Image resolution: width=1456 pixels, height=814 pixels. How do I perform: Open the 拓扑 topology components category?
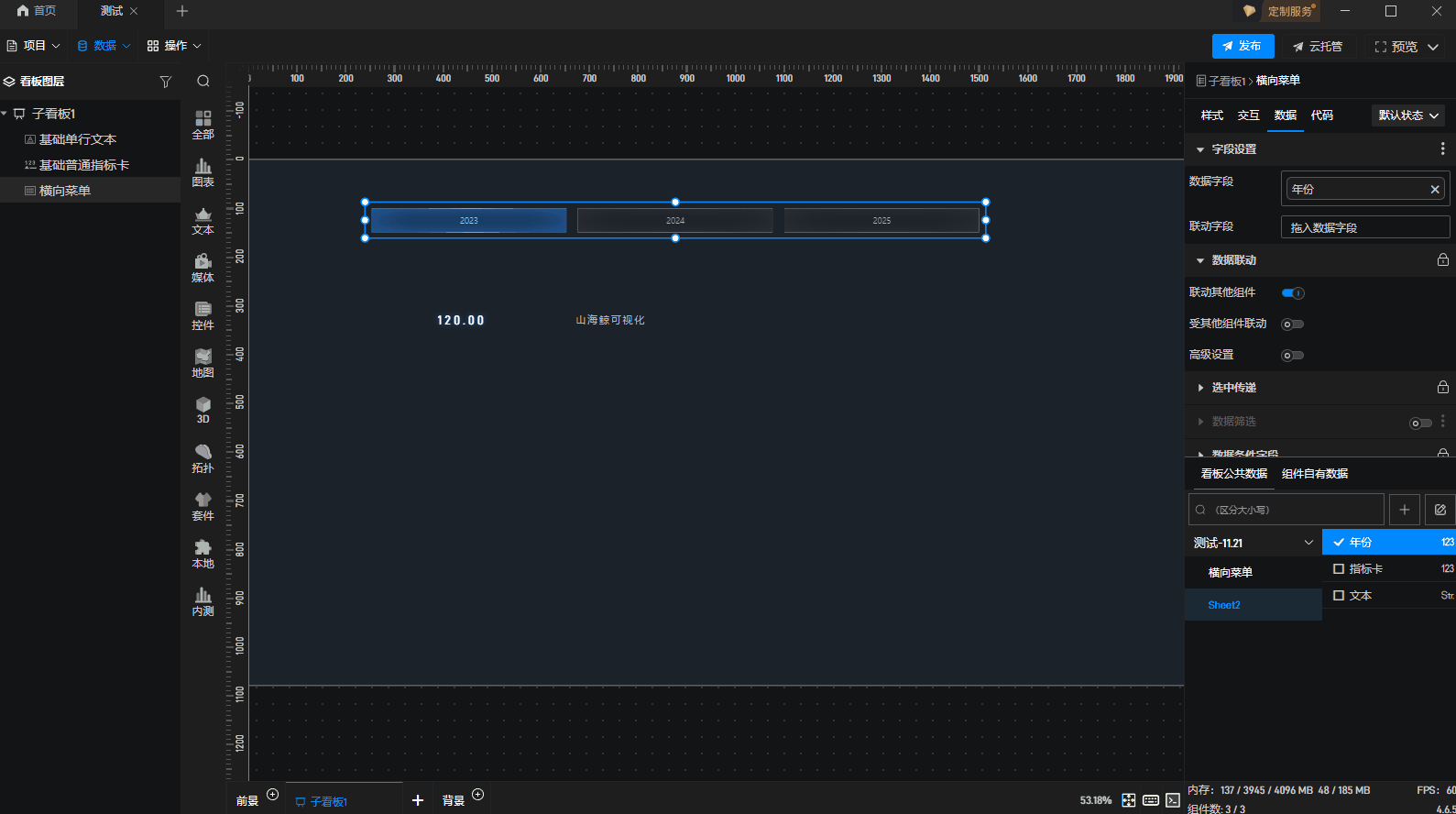tap(203, 457)
